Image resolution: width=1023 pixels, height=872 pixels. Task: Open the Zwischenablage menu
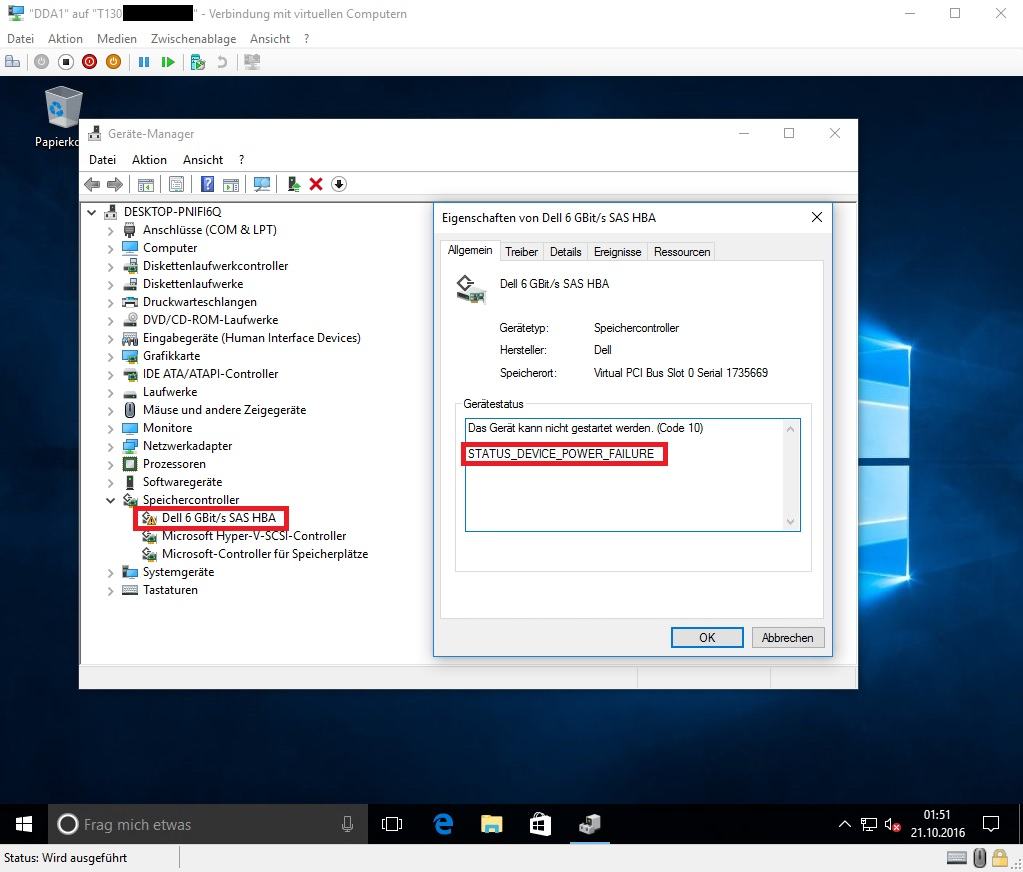[193, 38]
